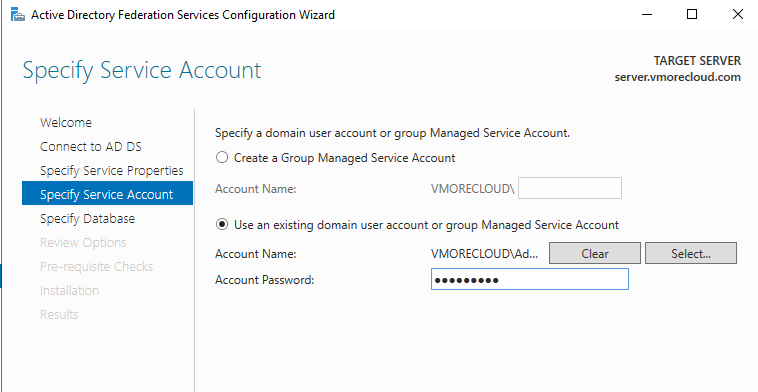The width and height of the screenshot is (758, 392).
Task: Focus the Account Password field
Action: pyautogui.click(x=530, y=279)
